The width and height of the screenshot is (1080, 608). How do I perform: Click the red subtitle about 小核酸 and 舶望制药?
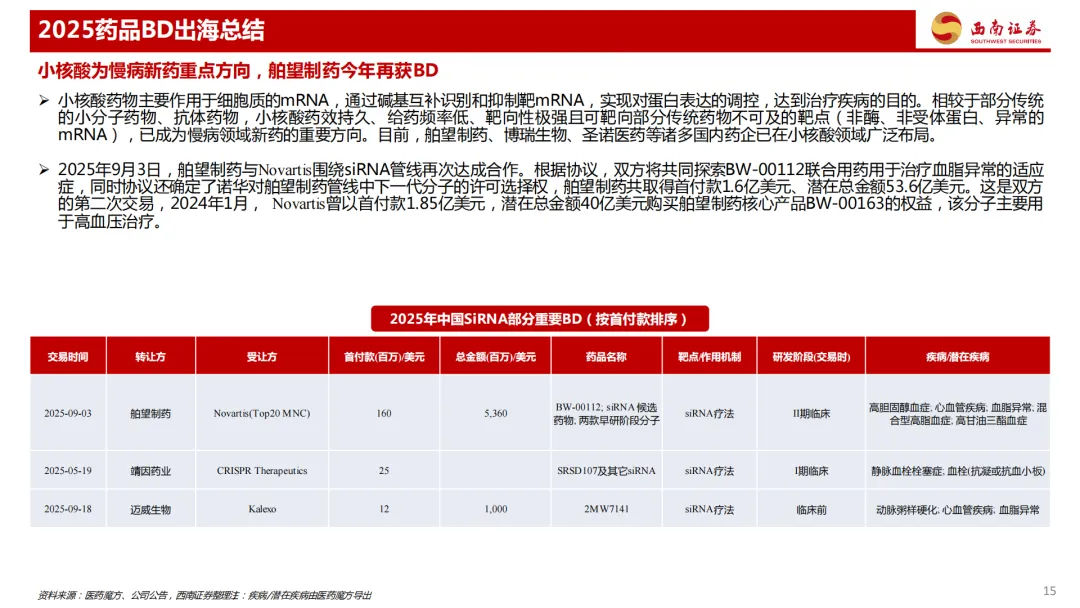[238, 70]
